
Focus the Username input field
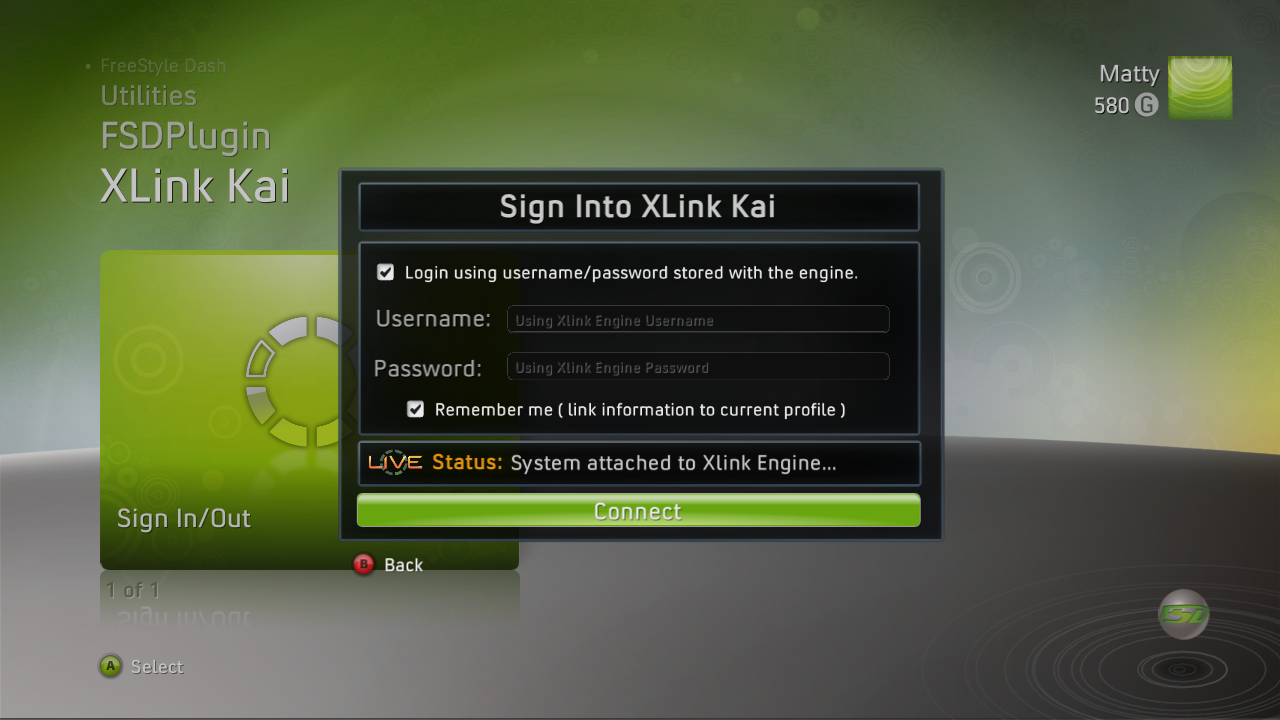pyautogui.click(x=698, y=320)
